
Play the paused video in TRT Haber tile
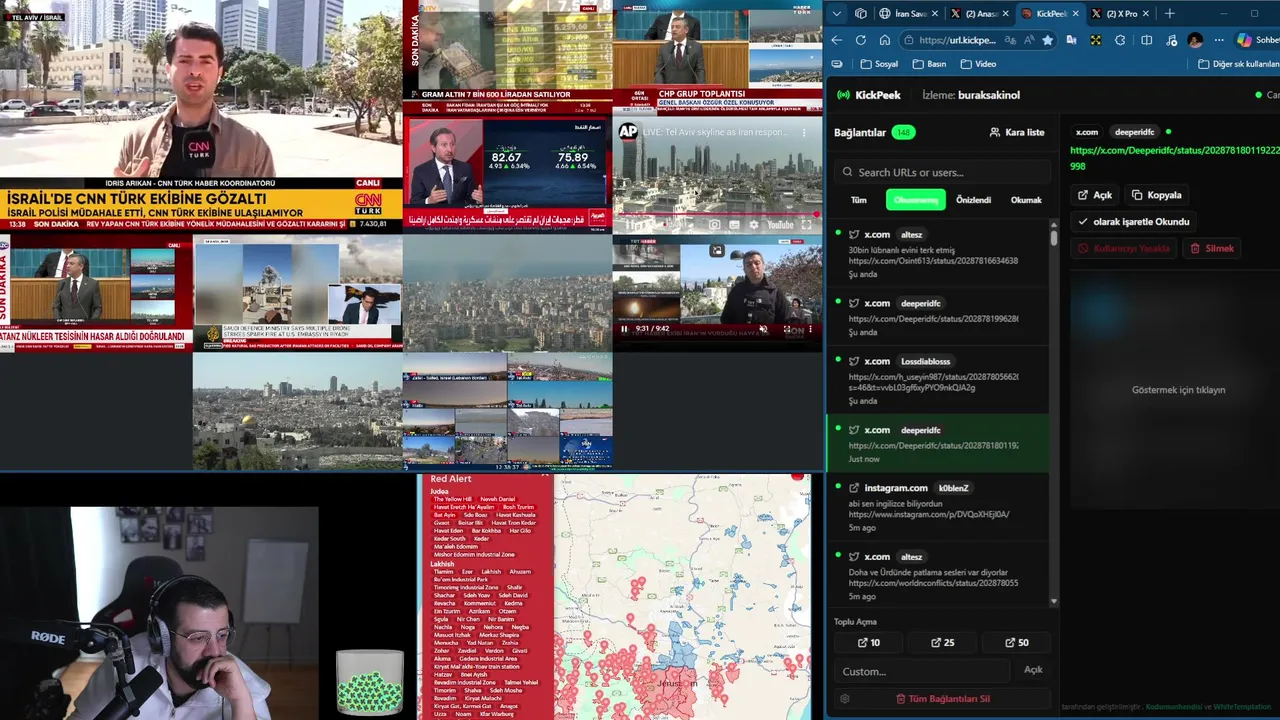click(x=624, y=328)
